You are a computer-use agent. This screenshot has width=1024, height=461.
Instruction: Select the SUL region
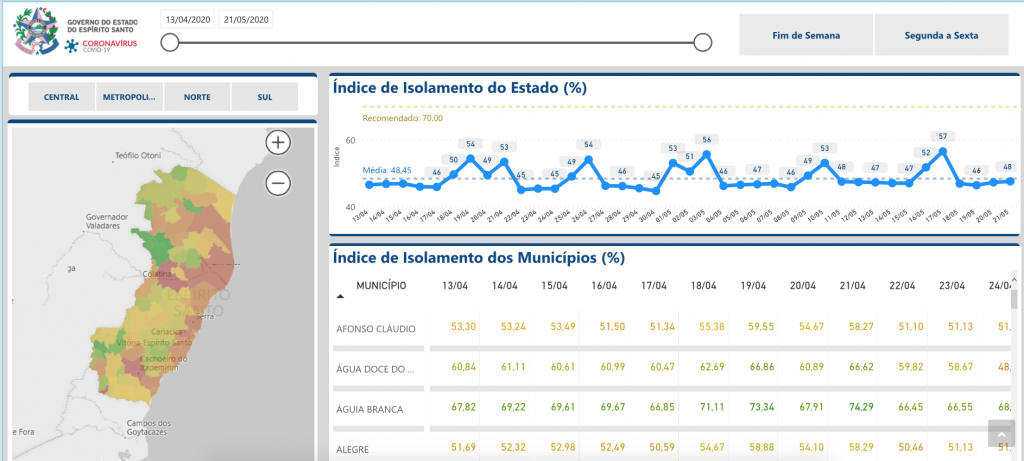(x=265, y=97)
